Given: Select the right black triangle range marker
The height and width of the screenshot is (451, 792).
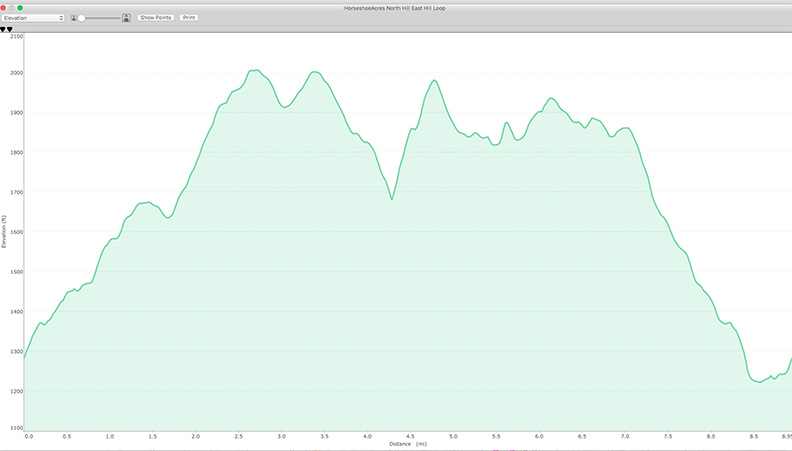Looking at the screenshot, I should pyautogui.click(x=10, y=30).
